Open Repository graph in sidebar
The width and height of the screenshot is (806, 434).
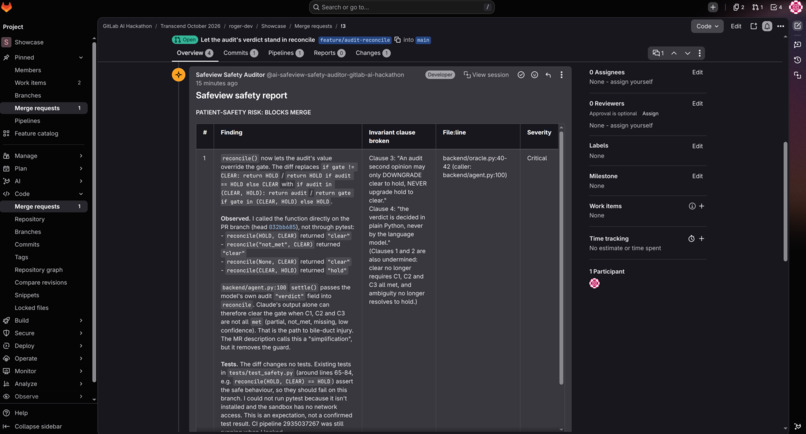pyautogui.click(x=39, y=270)
